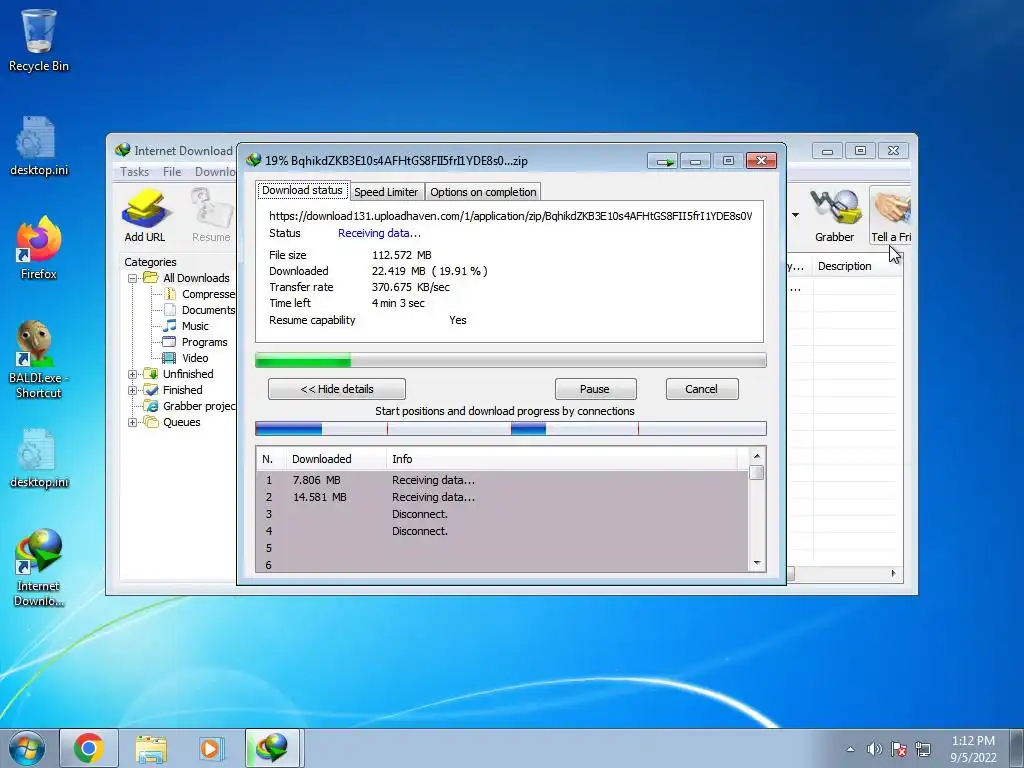Screen dimensions: 1024x768
Task: Click the connection list scroll up arrow
Action: pos(757,456)
